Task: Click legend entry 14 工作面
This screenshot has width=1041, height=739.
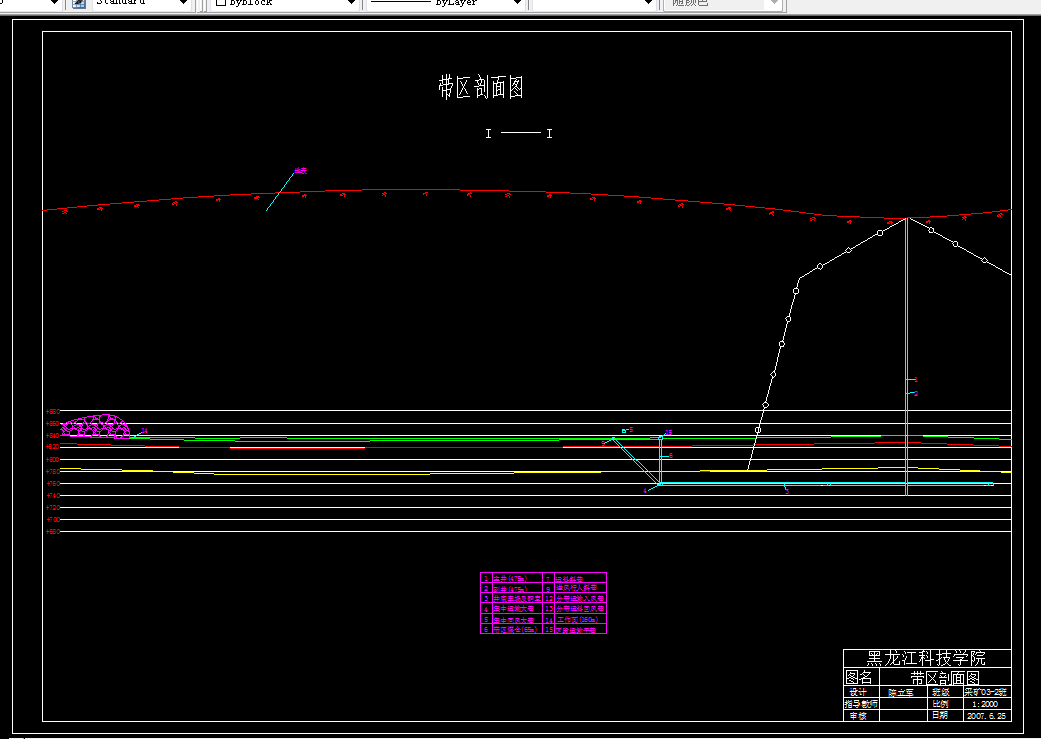Action: 574,619
